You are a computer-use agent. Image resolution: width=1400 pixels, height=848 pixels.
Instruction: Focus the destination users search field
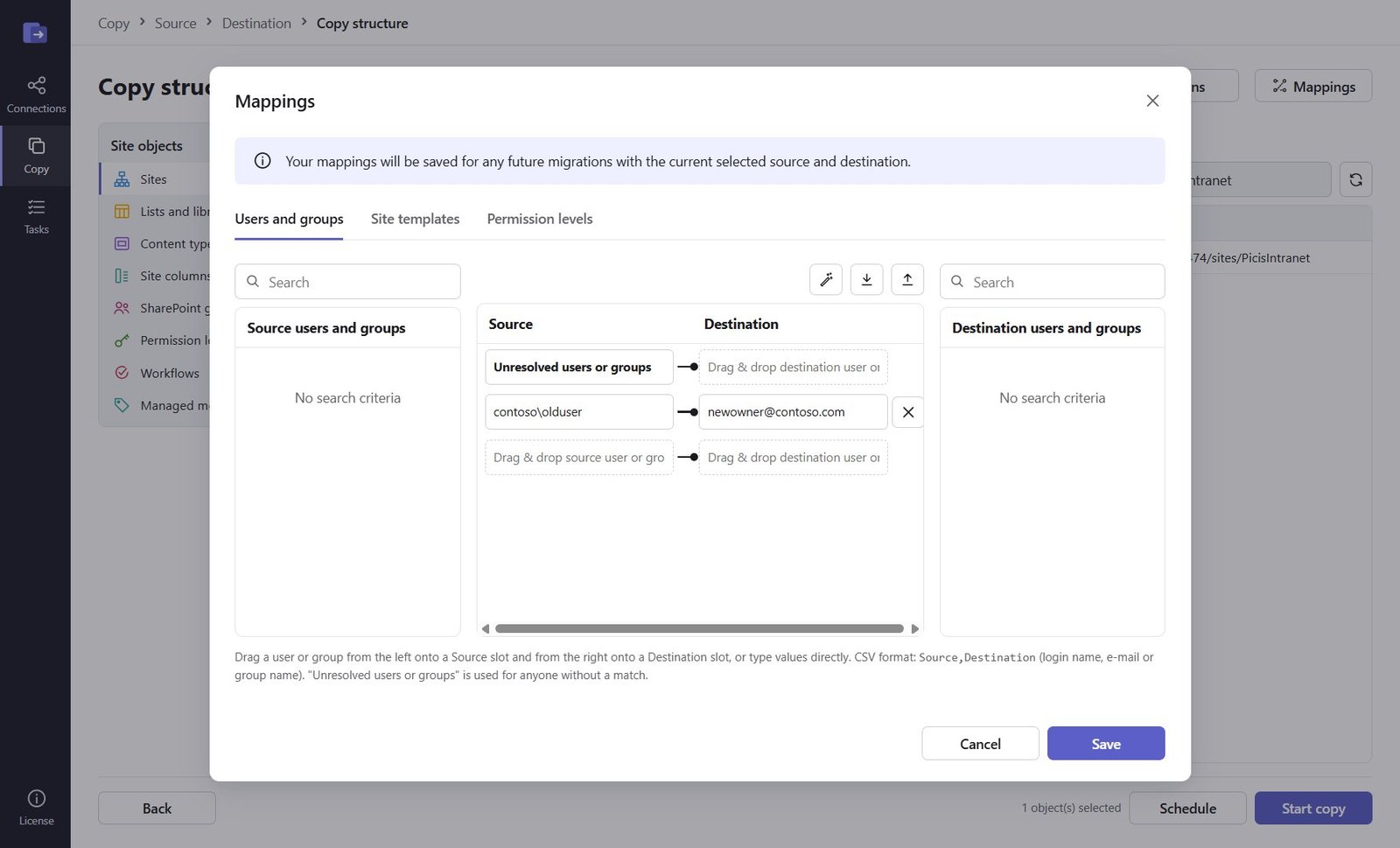(x=1052, y=282)
